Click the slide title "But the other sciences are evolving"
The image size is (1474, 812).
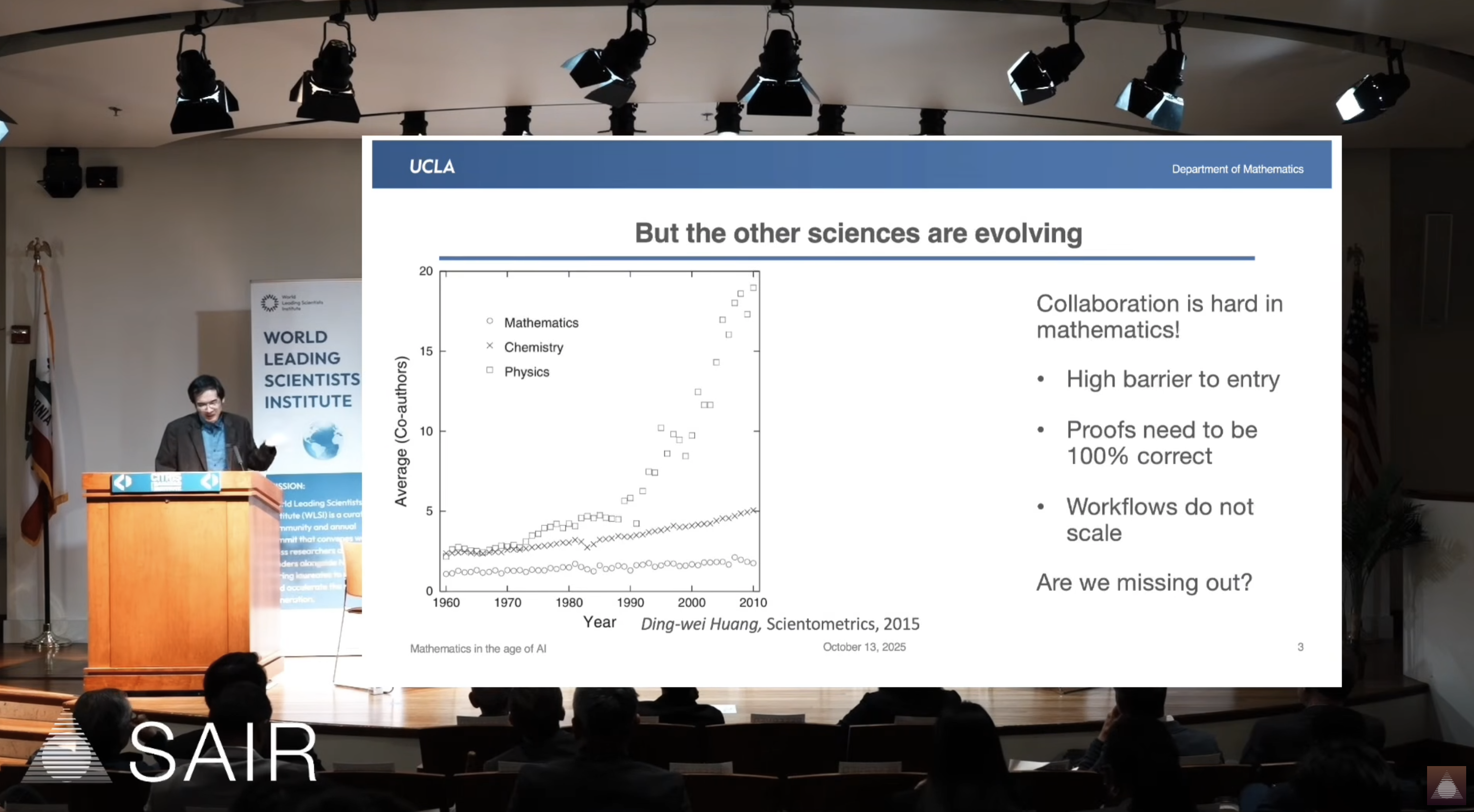click(x=858, y=234)
